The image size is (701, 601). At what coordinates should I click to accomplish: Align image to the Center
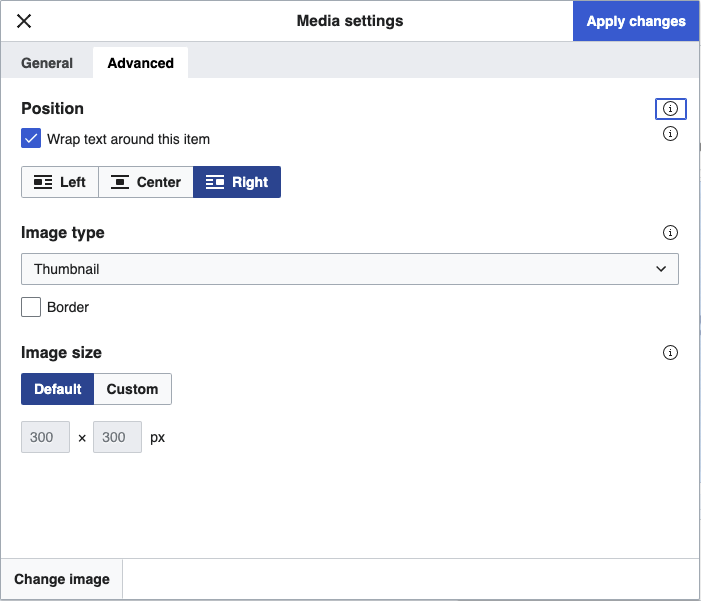pyautogui.click(x=146, y=182)
